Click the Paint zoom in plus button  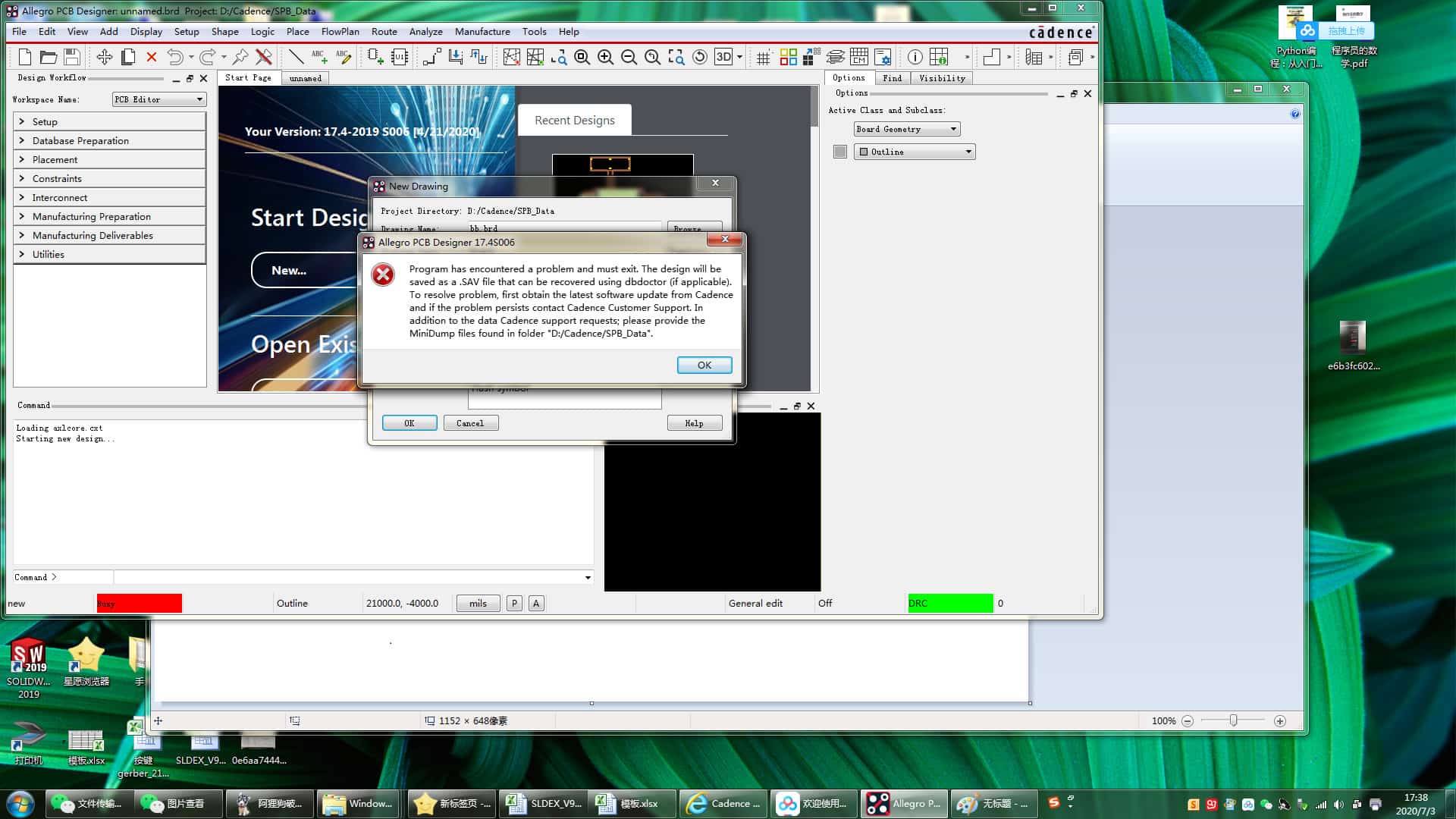pyautogui.click(x=1280, y=721)
